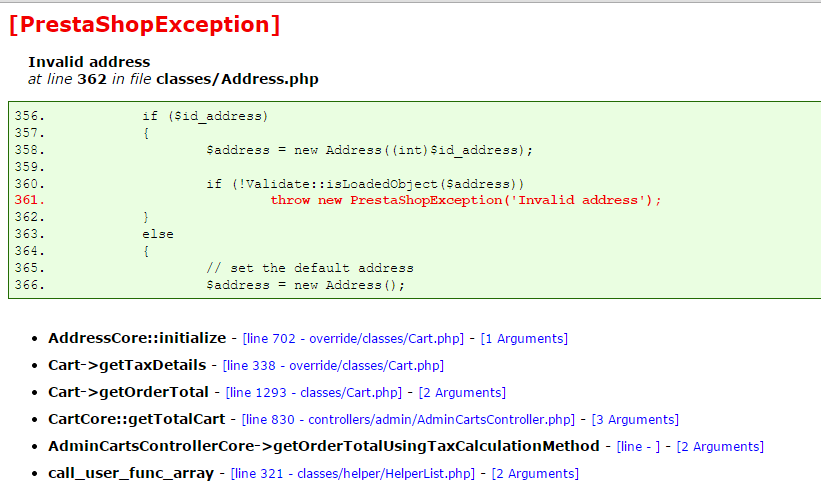Click AddressCore::initialize stack entry

tap(137, 338)
